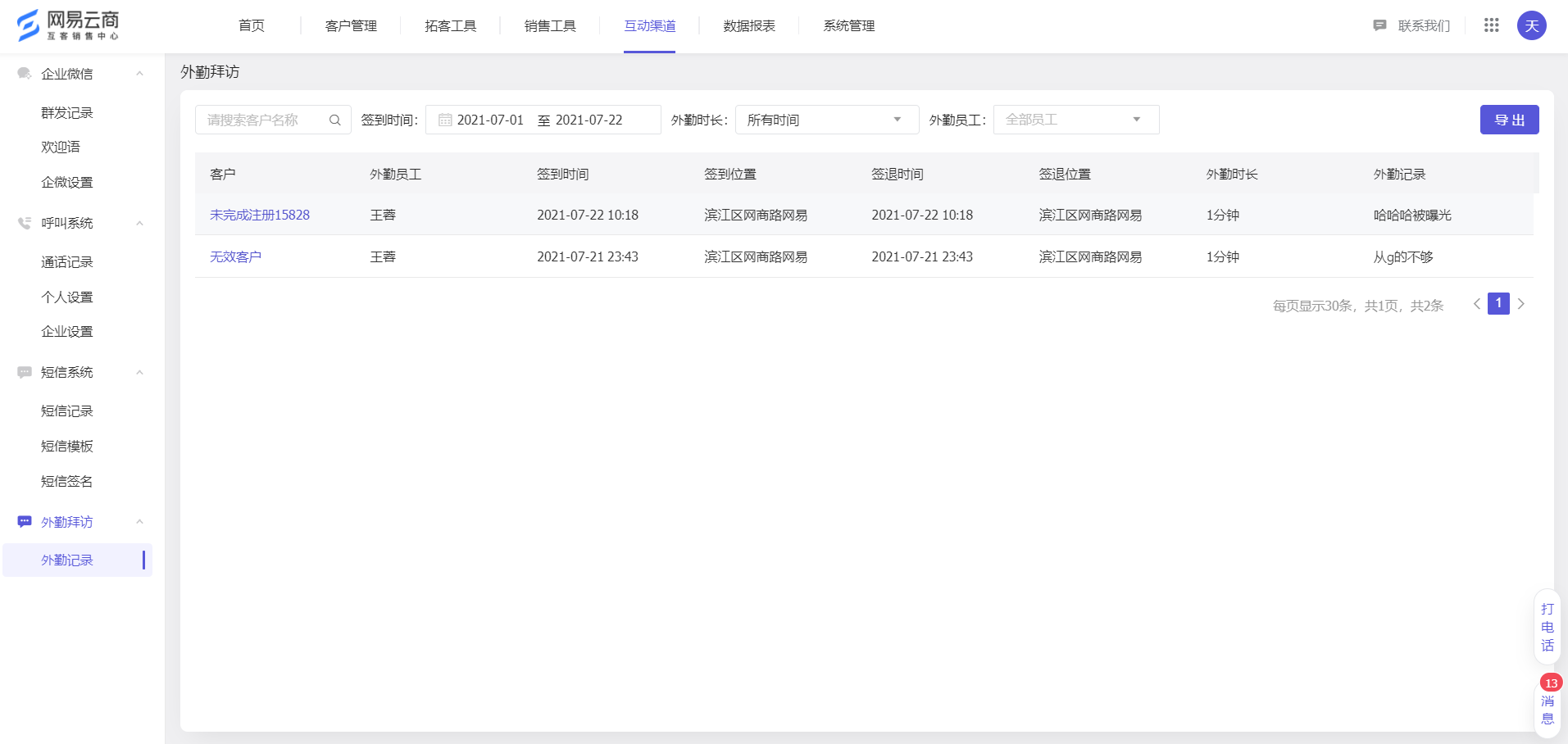
Task: Select 外勤记录 in sidebar
Action: point(77,560)
